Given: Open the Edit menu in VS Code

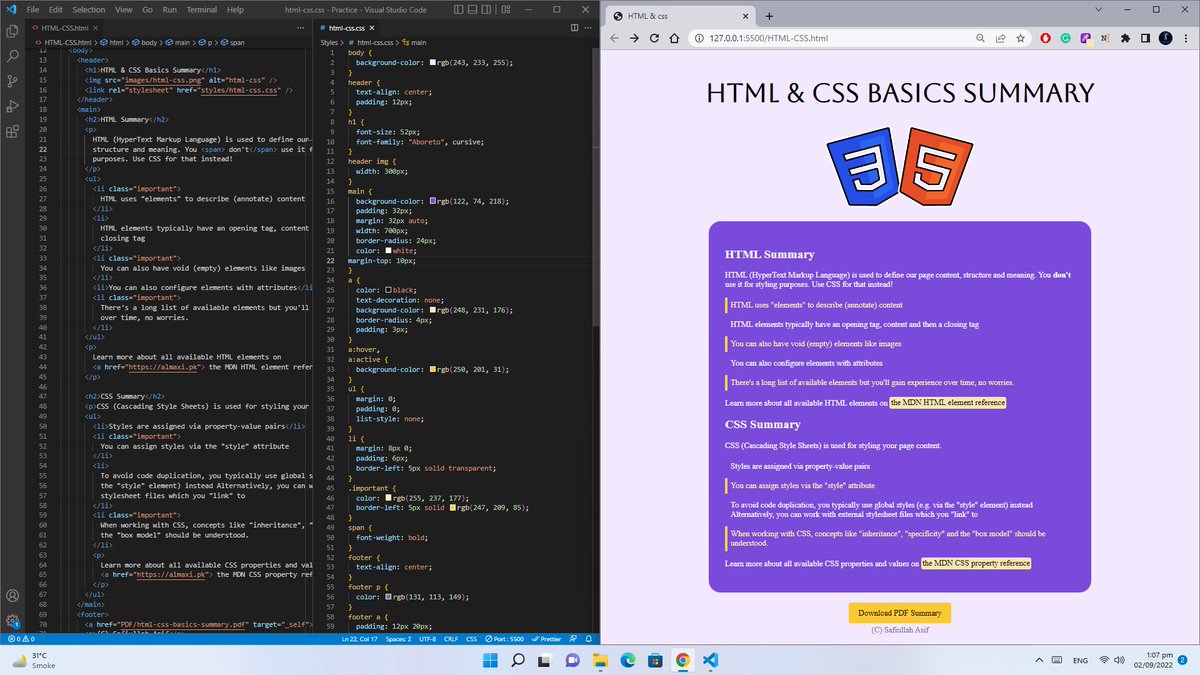Looking at the screenshot, I should click(x=54, y=9).
